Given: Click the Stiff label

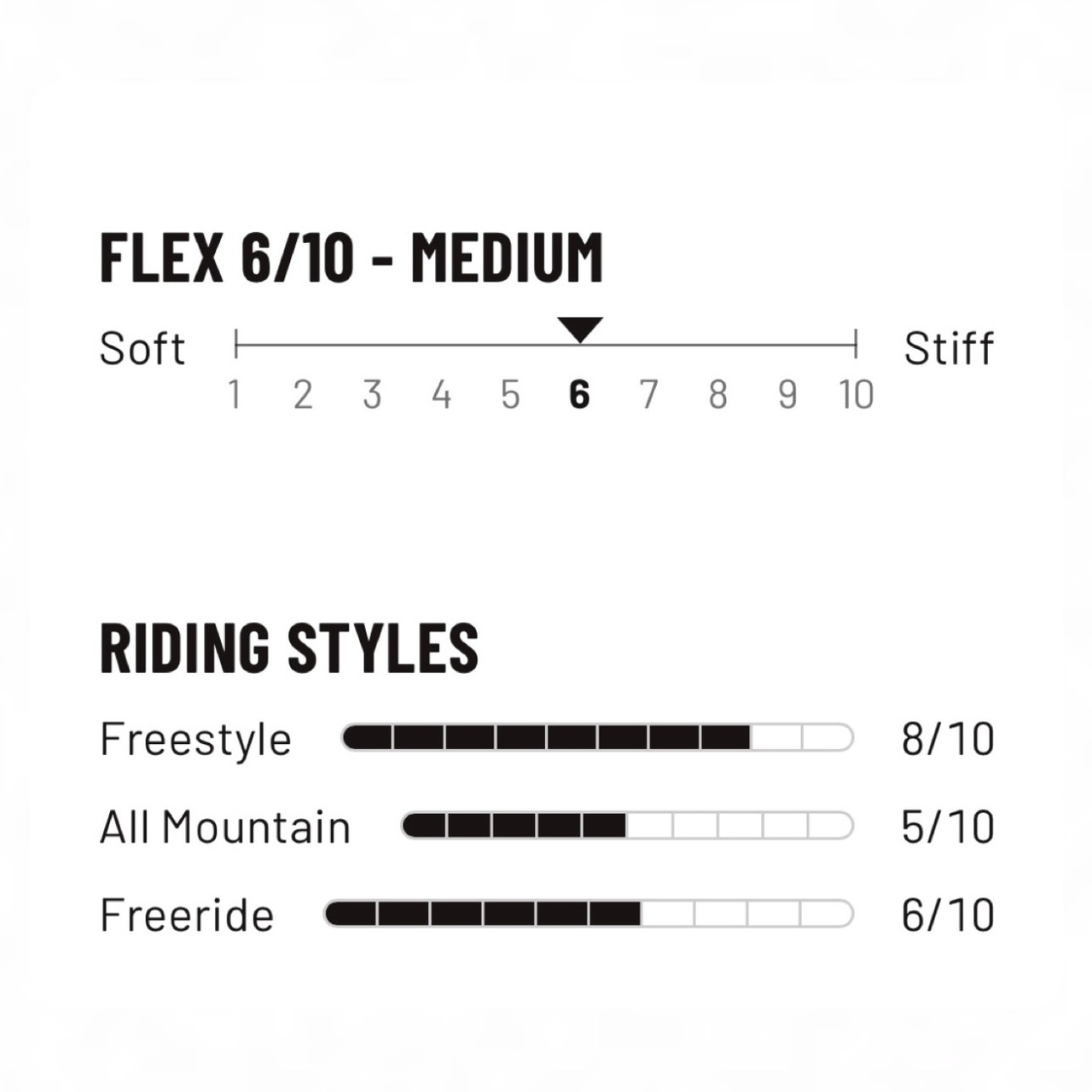Looking at the screenshot, I should click(x=949, y=348).
